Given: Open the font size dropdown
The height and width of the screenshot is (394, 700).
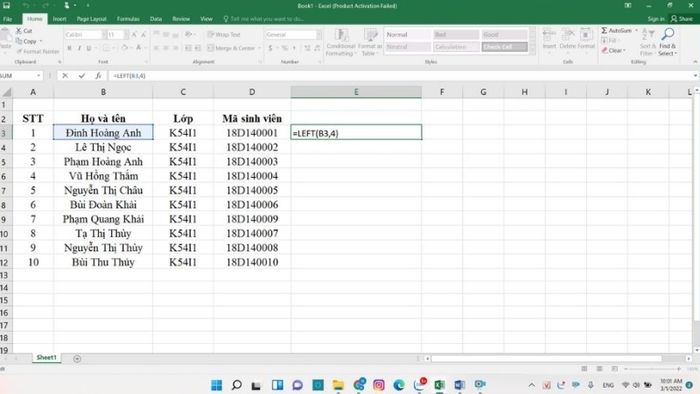Looking at the screenshot, I should [x=127, y=34].
